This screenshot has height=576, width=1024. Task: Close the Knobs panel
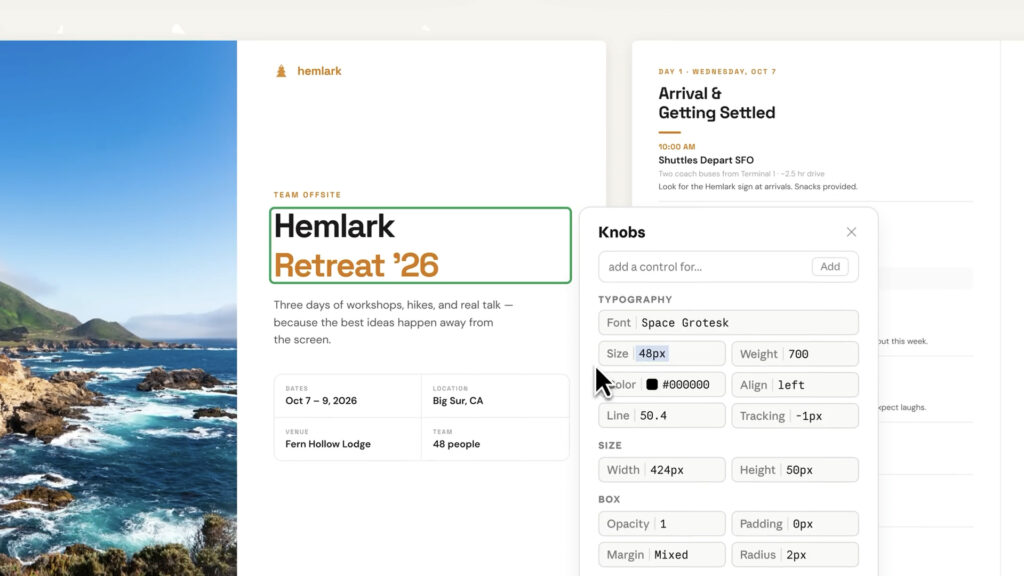(x=851, y=232)
